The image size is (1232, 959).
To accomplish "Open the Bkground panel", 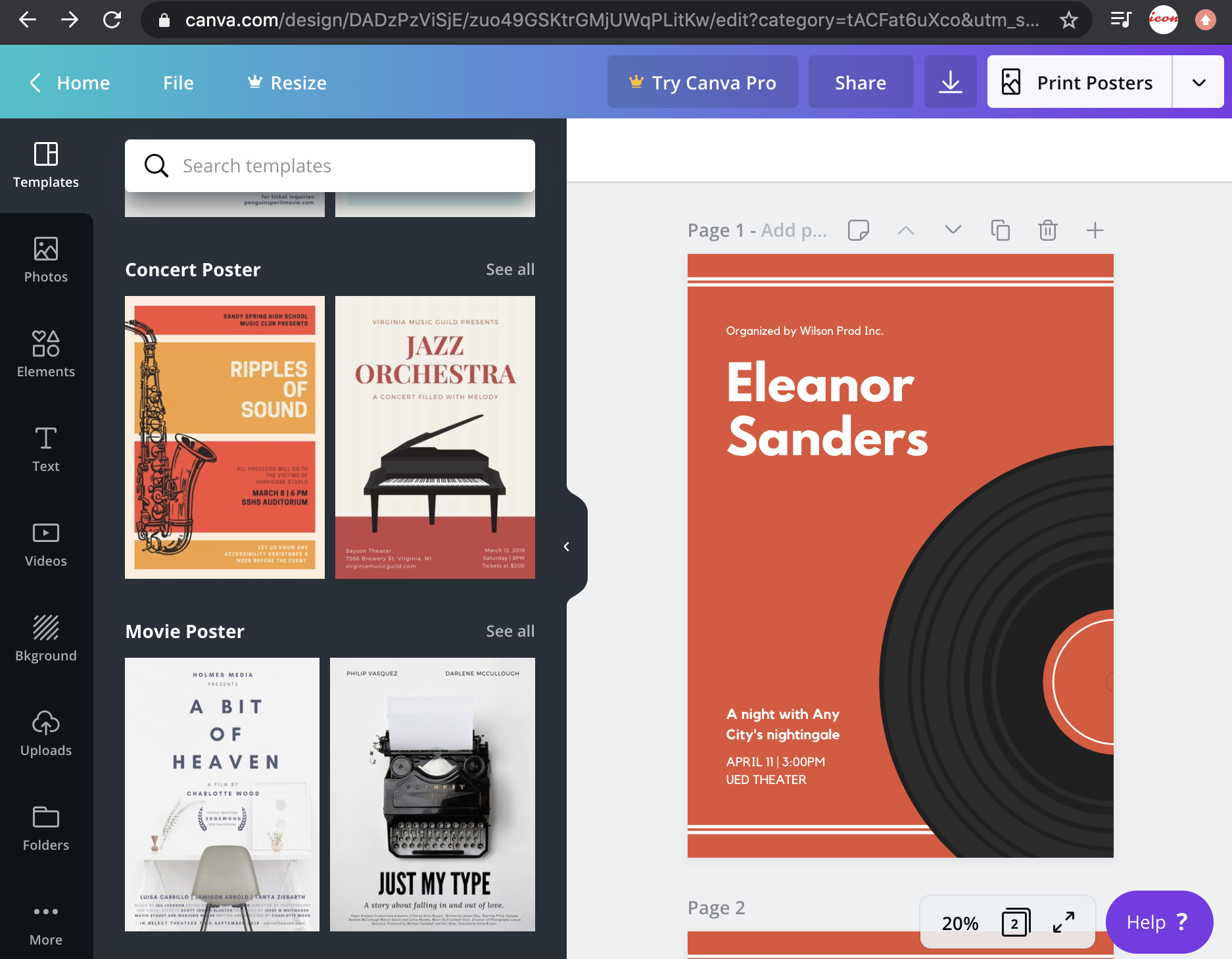I will point(46,639).
